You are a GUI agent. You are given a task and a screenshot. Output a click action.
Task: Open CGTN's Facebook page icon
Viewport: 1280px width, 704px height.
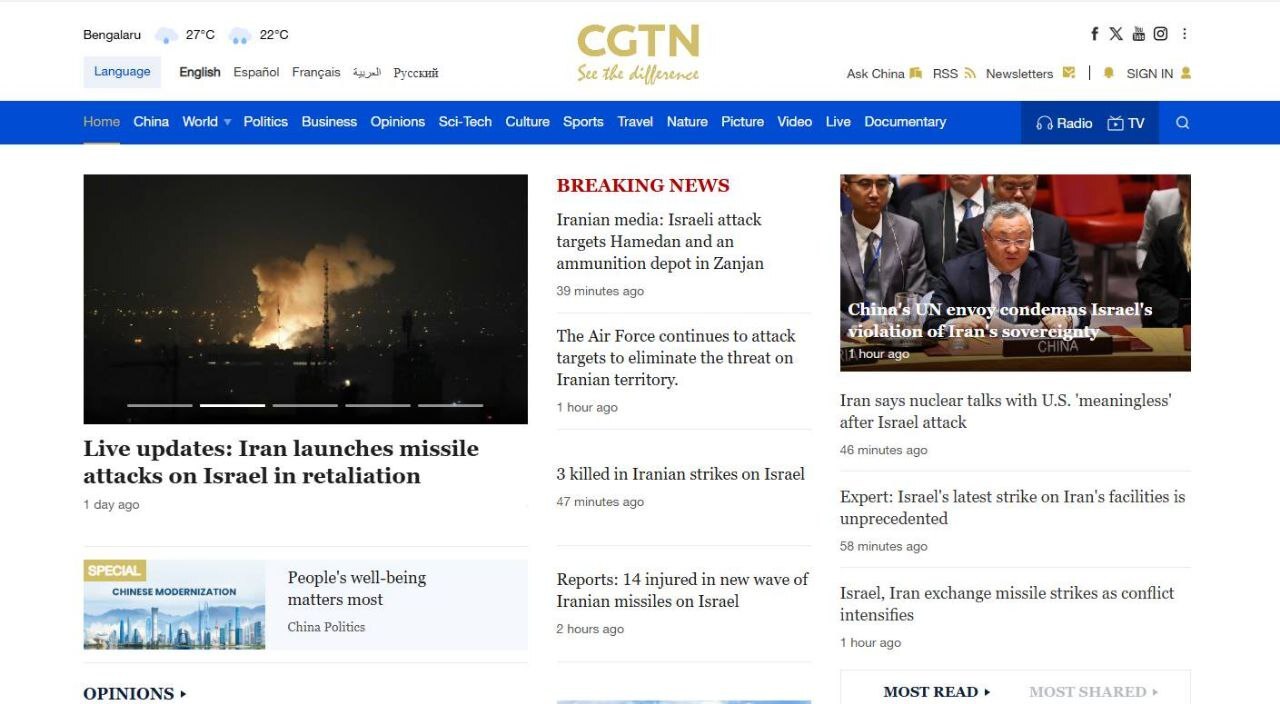(1095, 34)
